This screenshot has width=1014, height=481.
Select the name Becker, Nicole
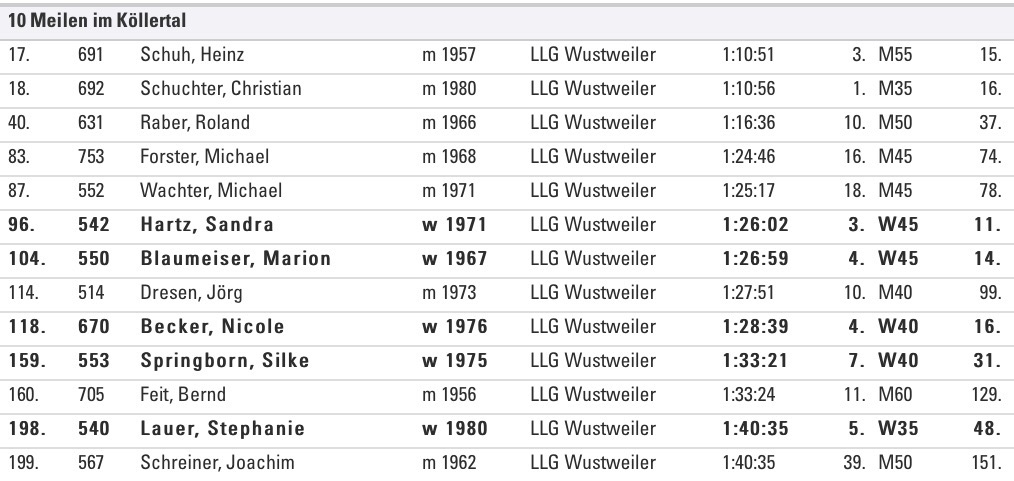click(x=212, y=326)
